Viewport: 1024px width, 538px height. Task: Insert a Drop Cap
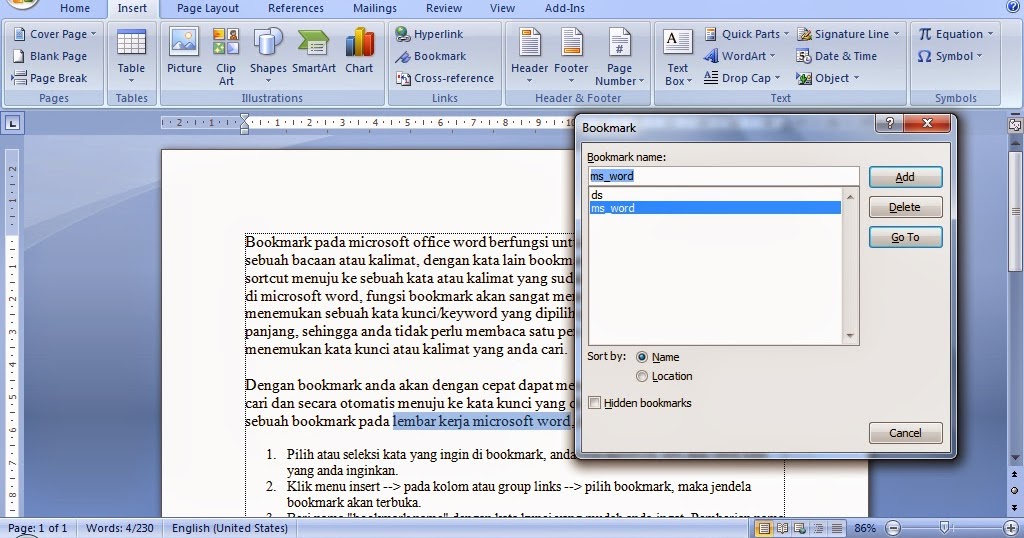[x=743, y=78]
